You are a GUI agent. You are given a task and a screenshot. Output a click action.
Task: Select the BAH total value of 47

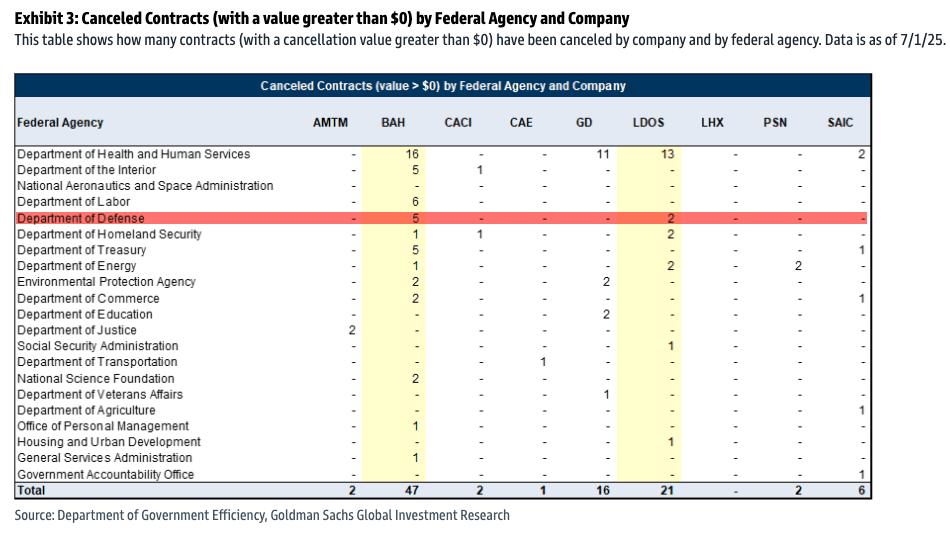[x=412, y=490]
